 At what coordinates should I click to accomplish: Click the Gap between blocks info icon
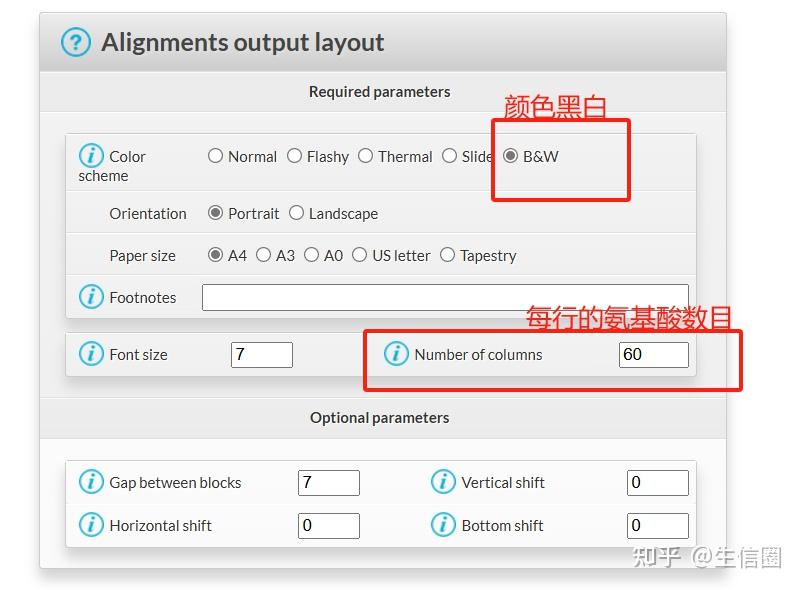click(91, 482)
